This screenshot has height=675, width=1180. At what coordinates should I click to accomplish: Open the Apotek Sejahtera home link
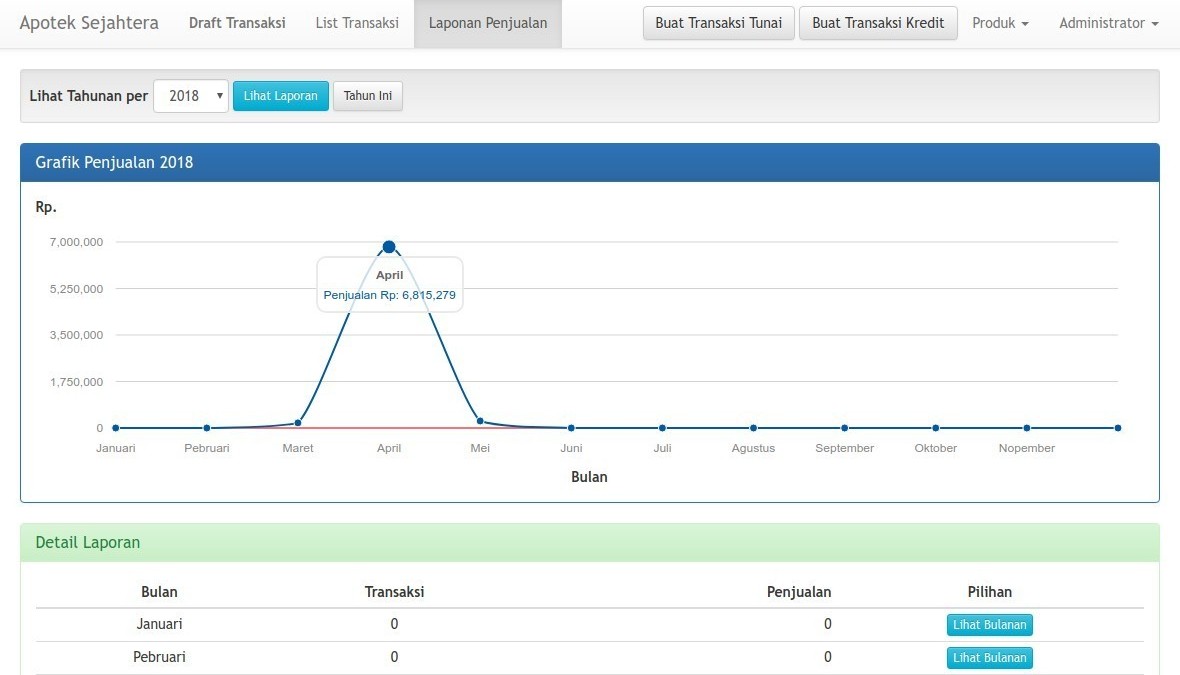pyautogui.click(x=89, y=23)
